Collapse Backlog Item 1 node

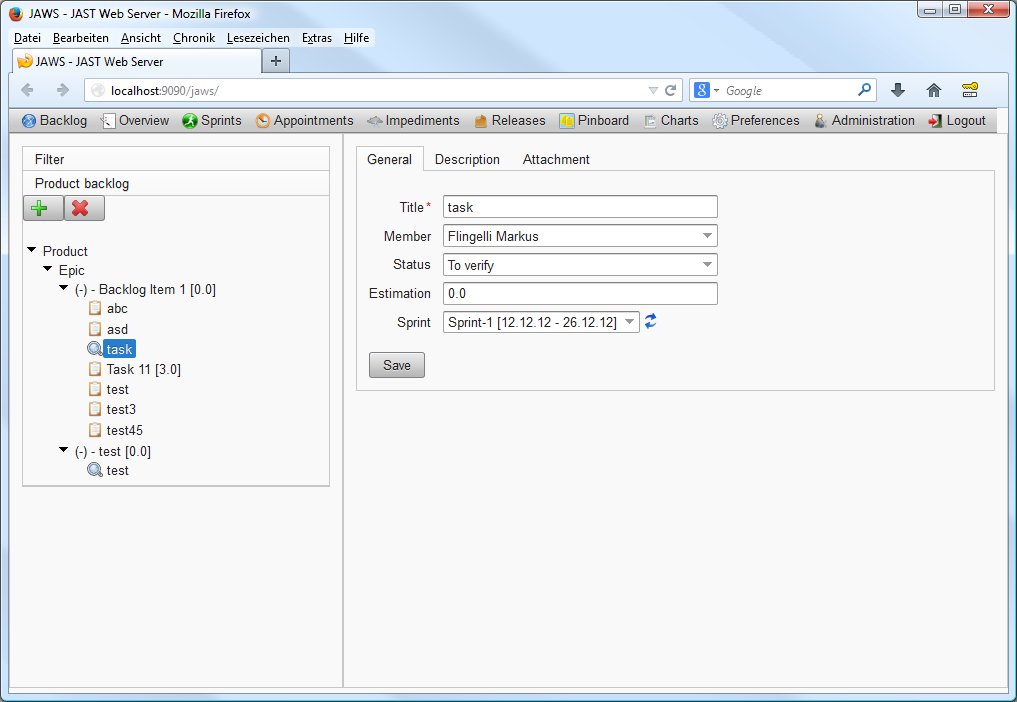click(63, 288)
